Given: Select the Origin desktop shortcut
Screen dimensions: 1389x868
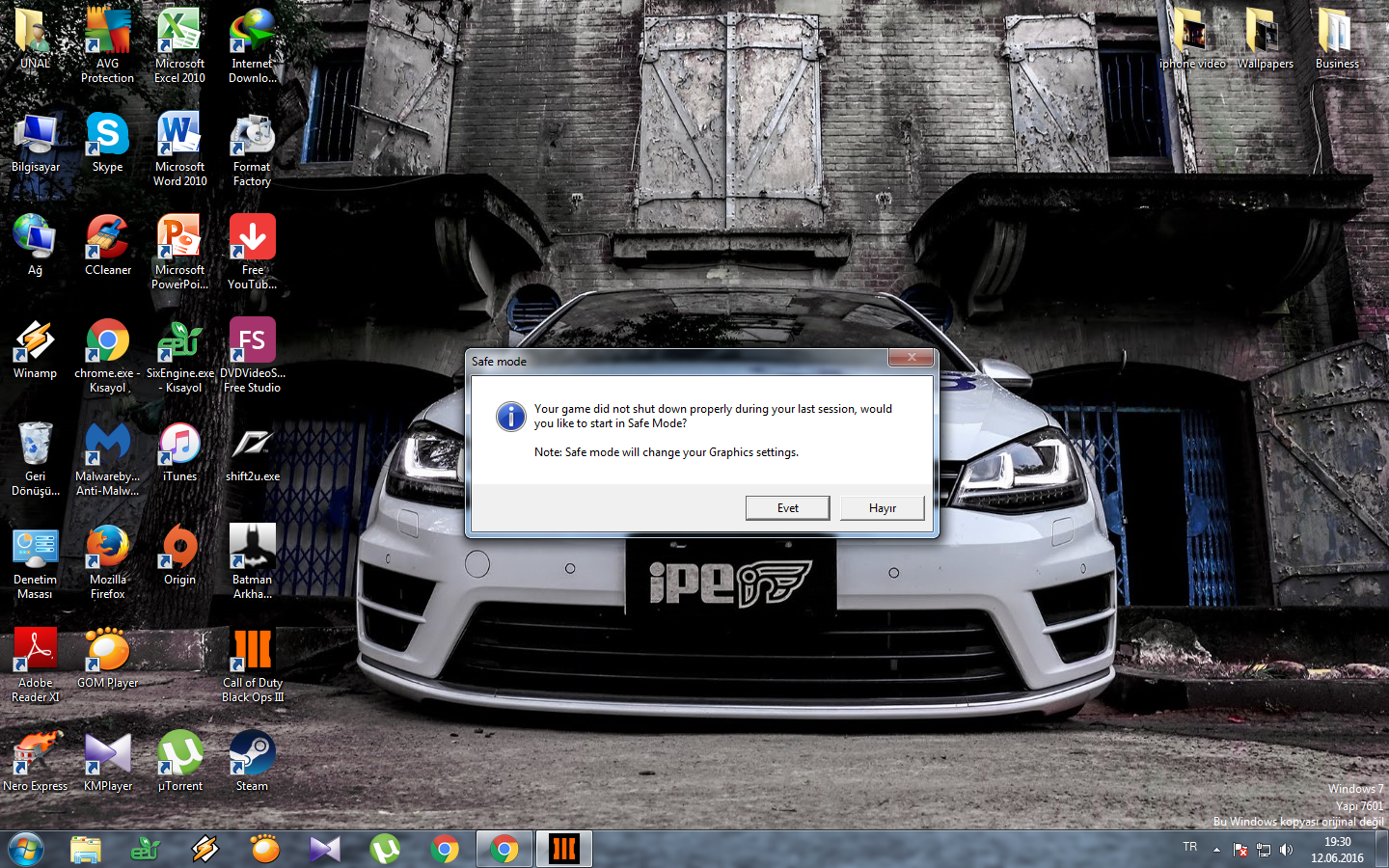Looking at the screenshot, I should coord(179,556).
